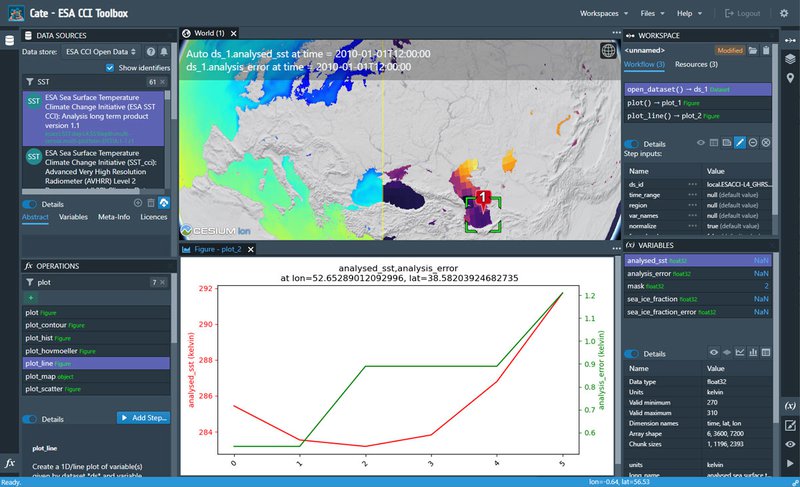Open the Data store dropdown
The height and width of the screenshot is (487, 800).
click(101, 51)
